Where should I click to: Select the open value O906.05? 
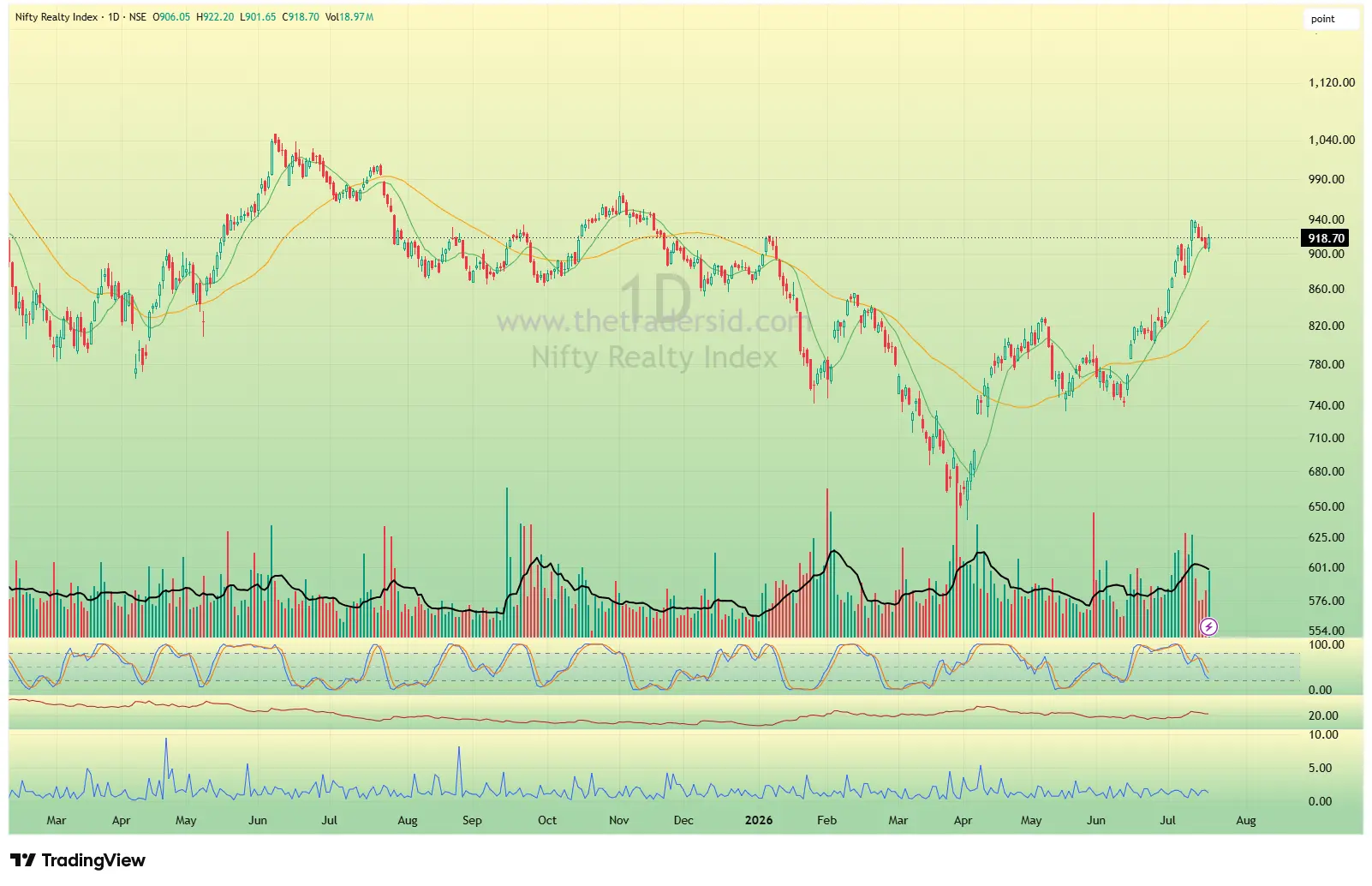[171, 17]
